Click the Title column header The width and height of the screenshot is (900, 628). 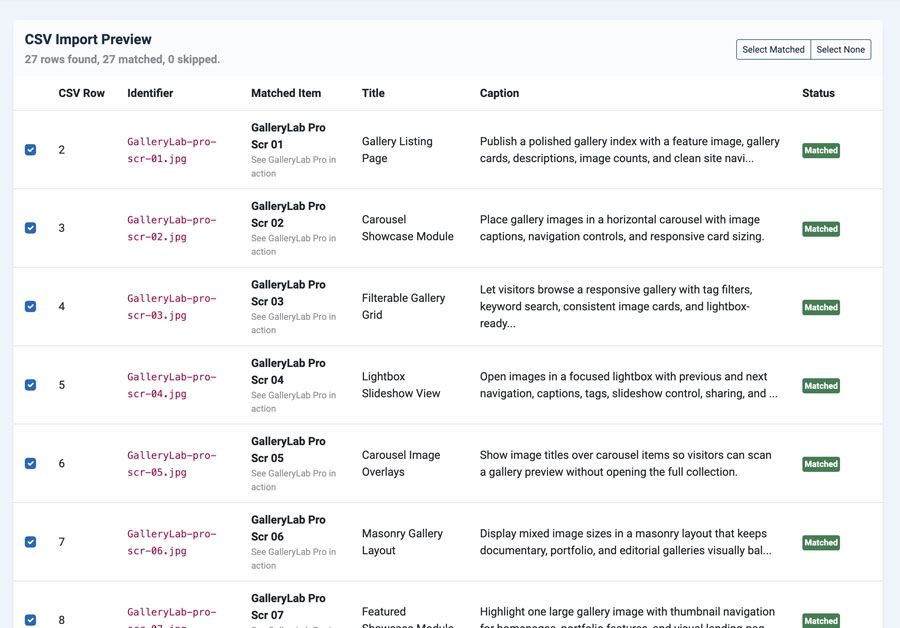373,93
